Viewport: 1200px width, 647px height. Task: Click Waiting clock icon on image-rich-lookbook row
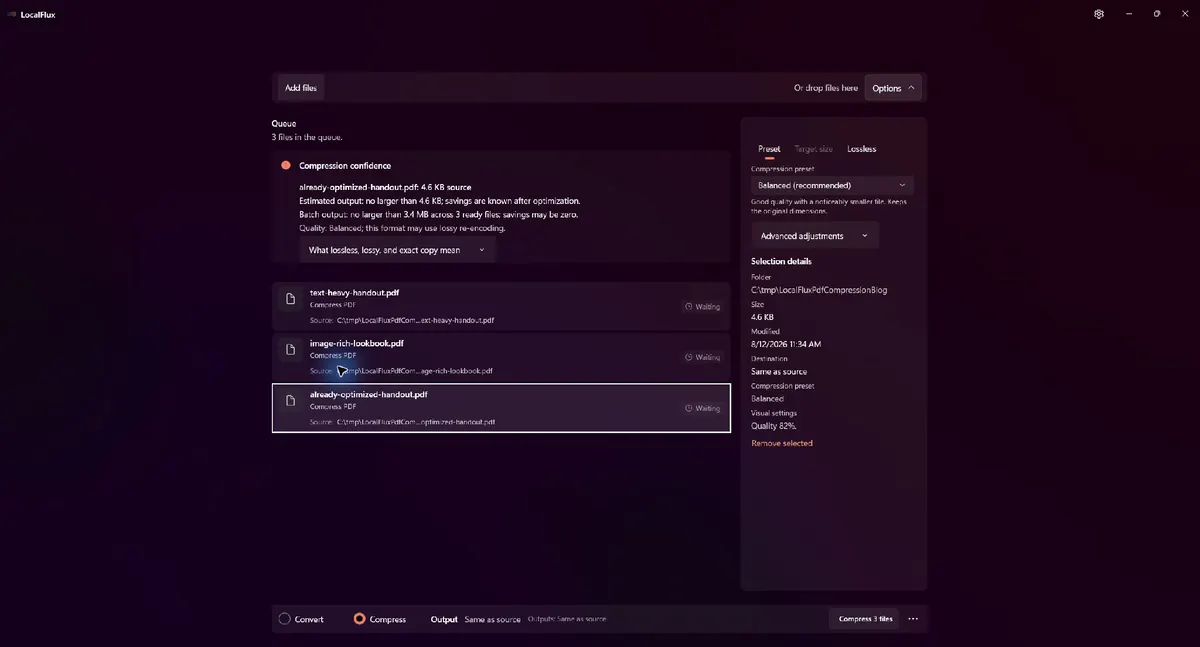pyautogui.click(x=689, y=357)
